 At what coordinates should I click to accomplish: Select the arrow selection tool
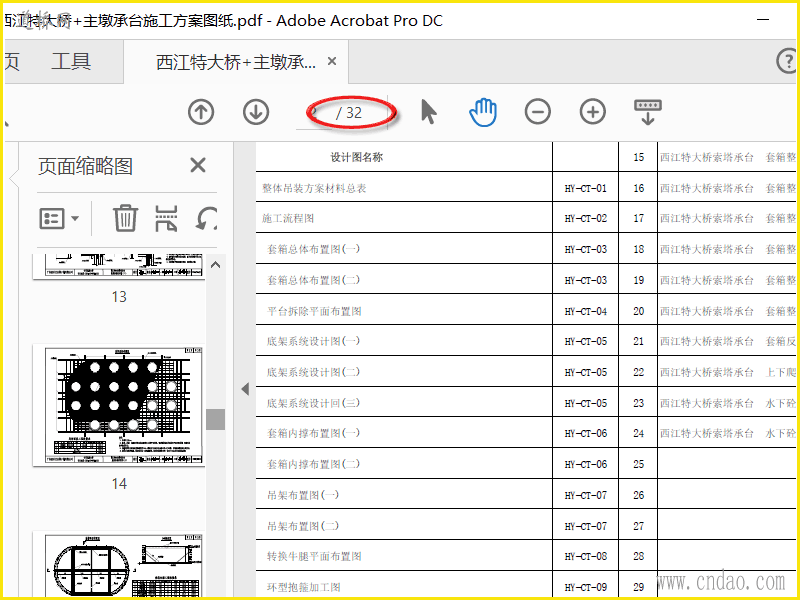click(x=429, y=112)
